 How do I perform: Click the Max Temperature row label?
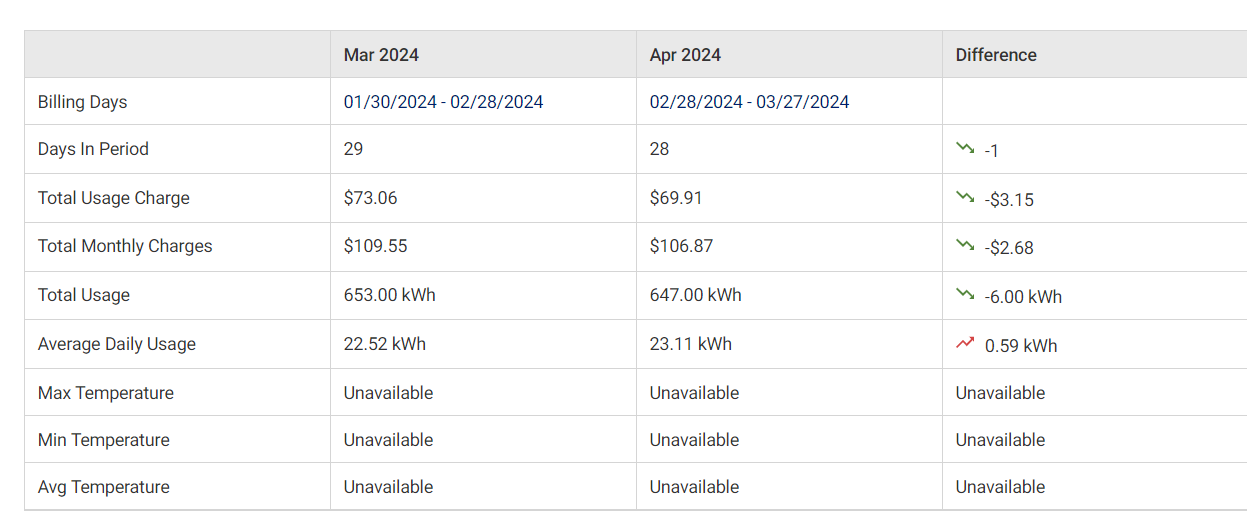(106, 393)
